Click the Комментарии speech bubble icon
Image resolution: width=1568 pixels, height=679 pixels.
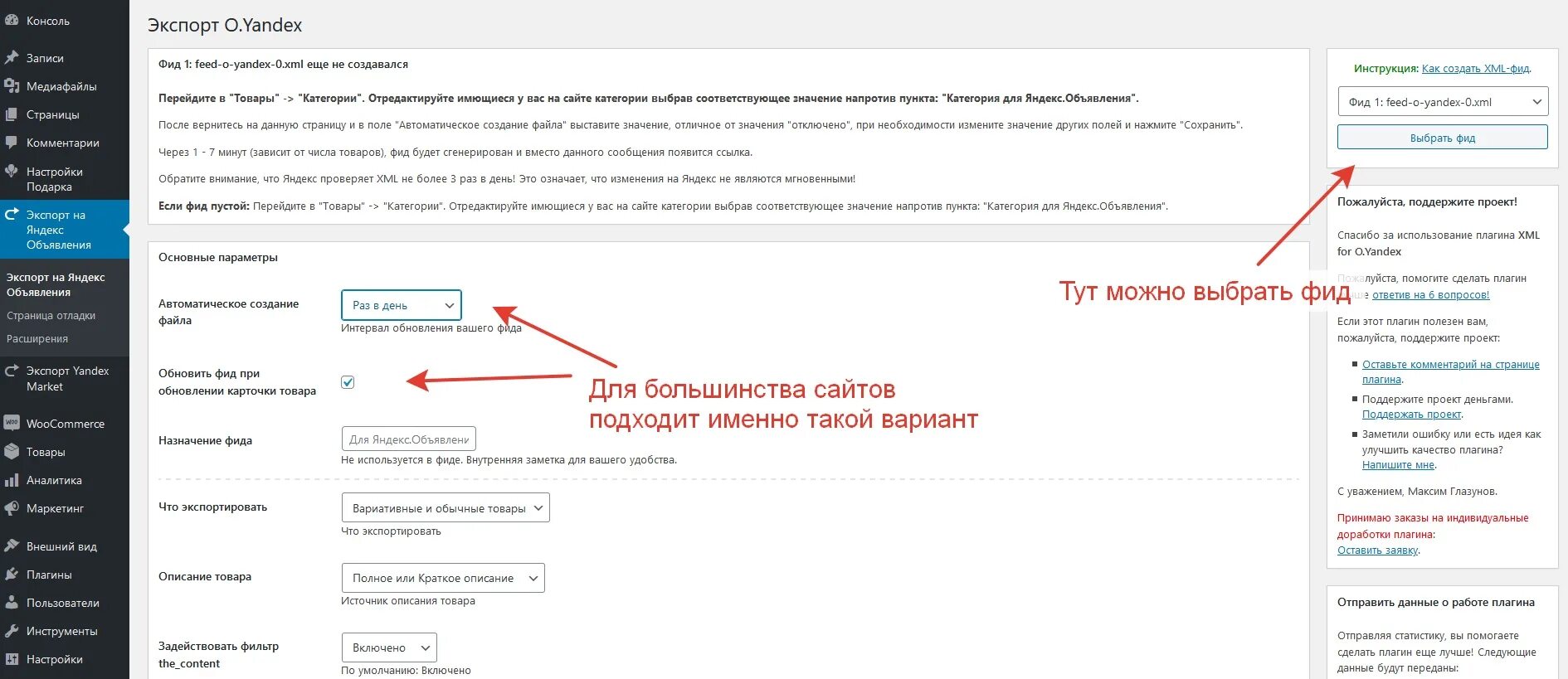12,143
